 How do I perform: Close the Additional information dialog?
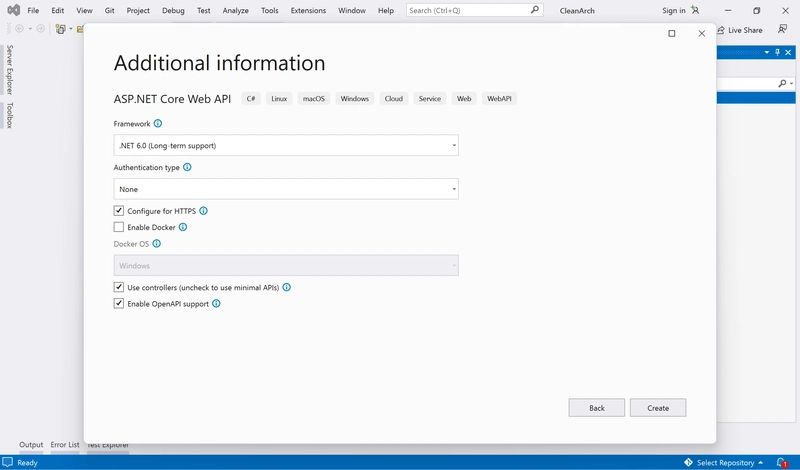pyautogui.click(x=702, y=33)
